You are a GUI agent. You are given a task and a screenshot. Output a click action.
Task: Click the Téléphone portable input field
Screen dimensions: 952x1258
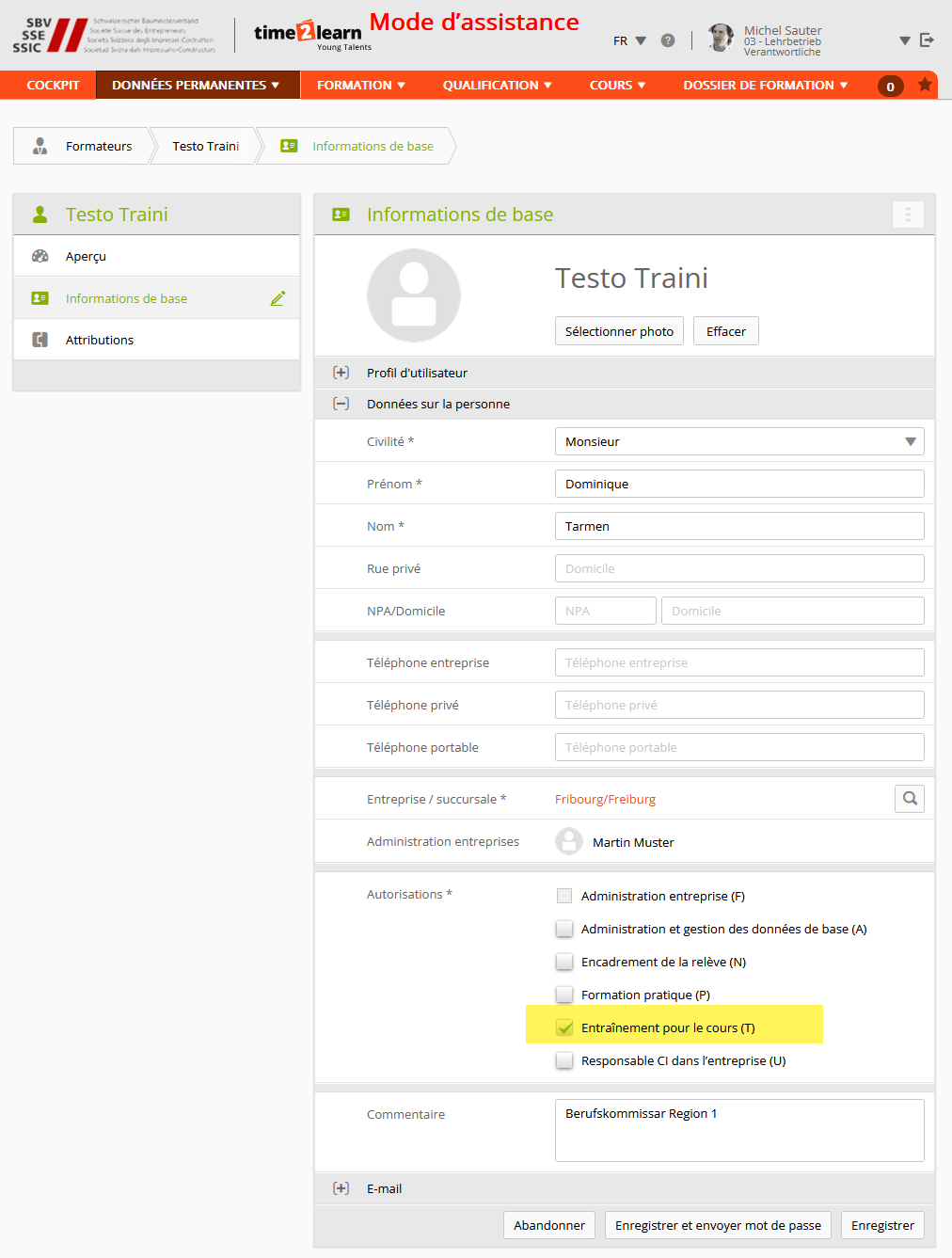coord(739,747)
